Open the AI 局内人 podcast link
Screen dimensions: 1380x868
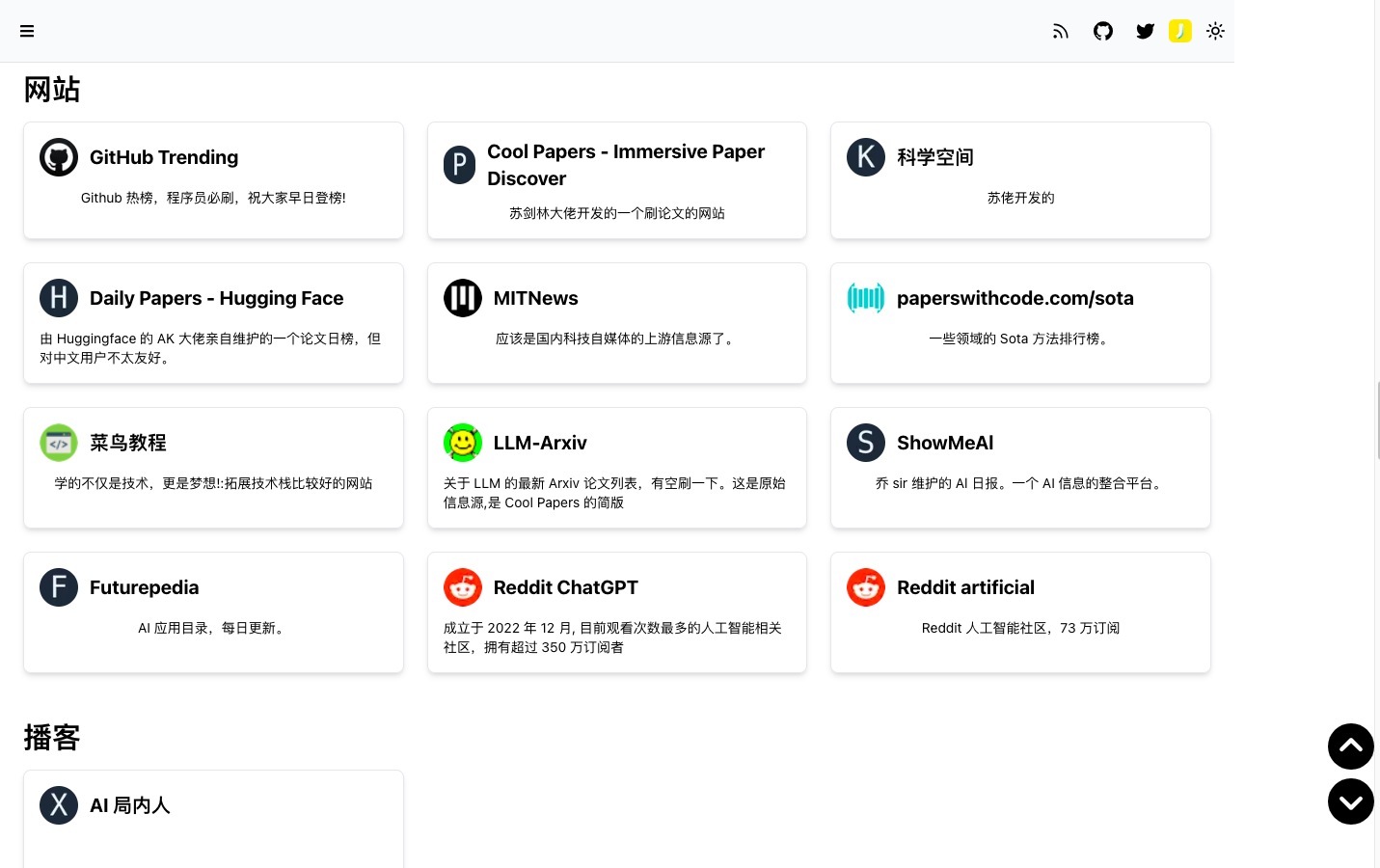tap(130, 805)
